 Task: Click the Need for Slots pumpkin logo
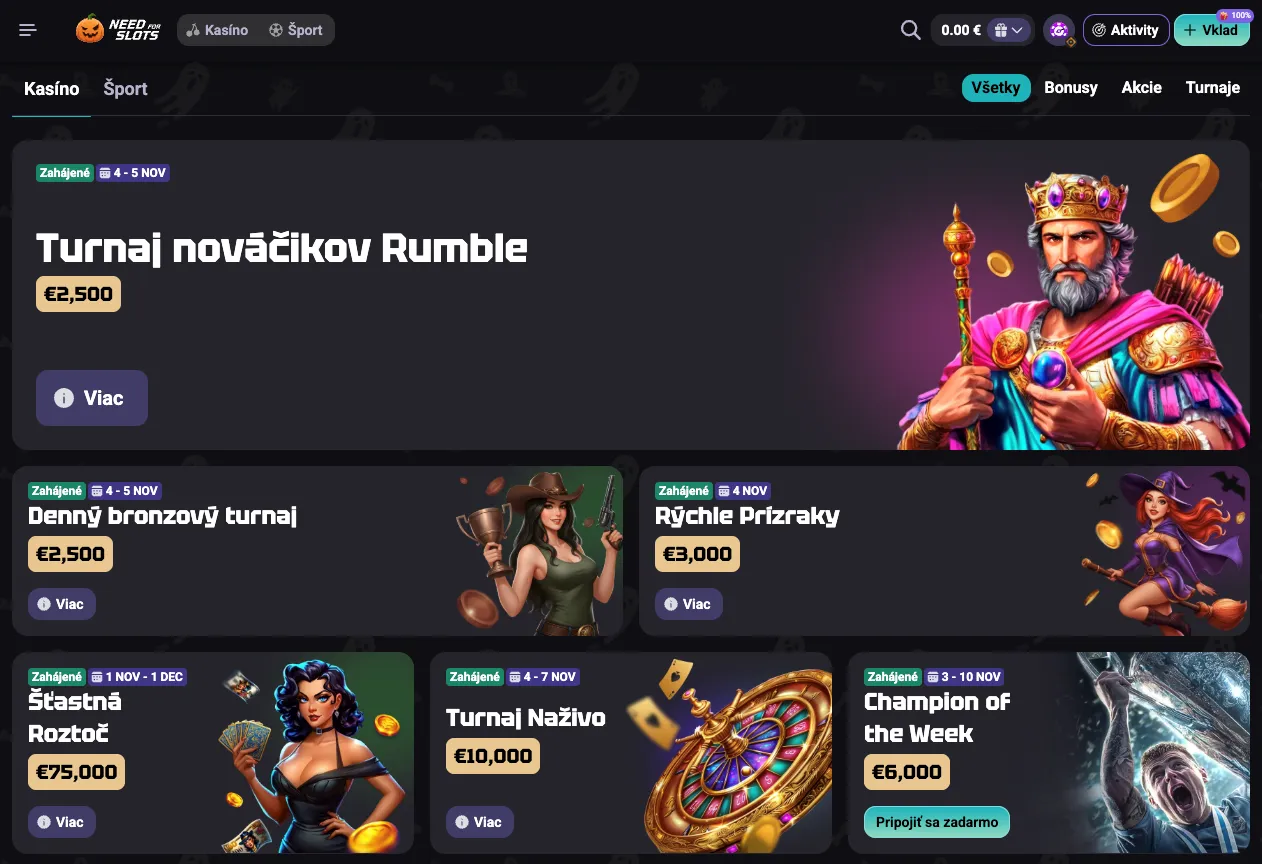pos(118,29)
